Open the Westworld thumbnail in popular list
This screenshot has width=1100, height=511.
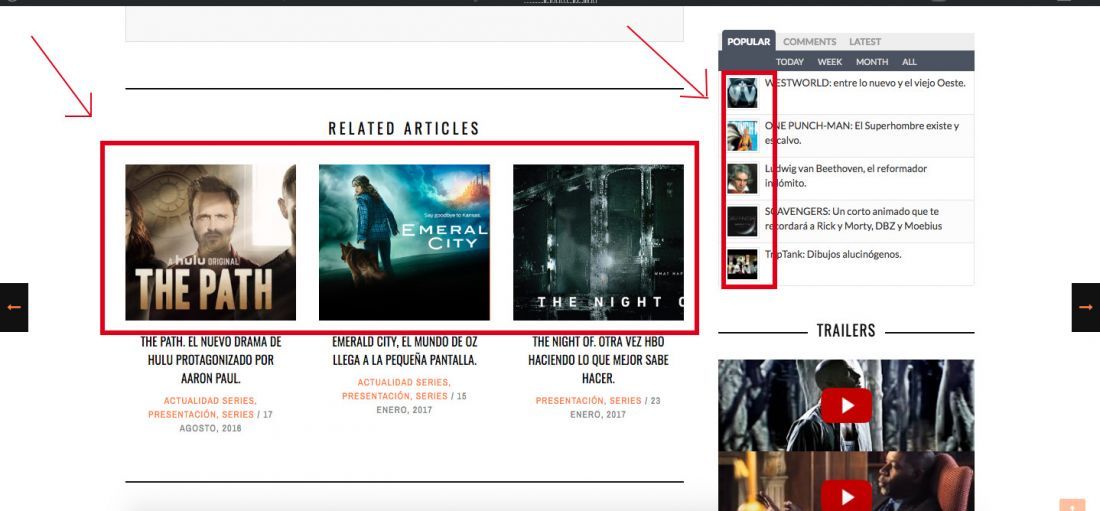[742, 93]
